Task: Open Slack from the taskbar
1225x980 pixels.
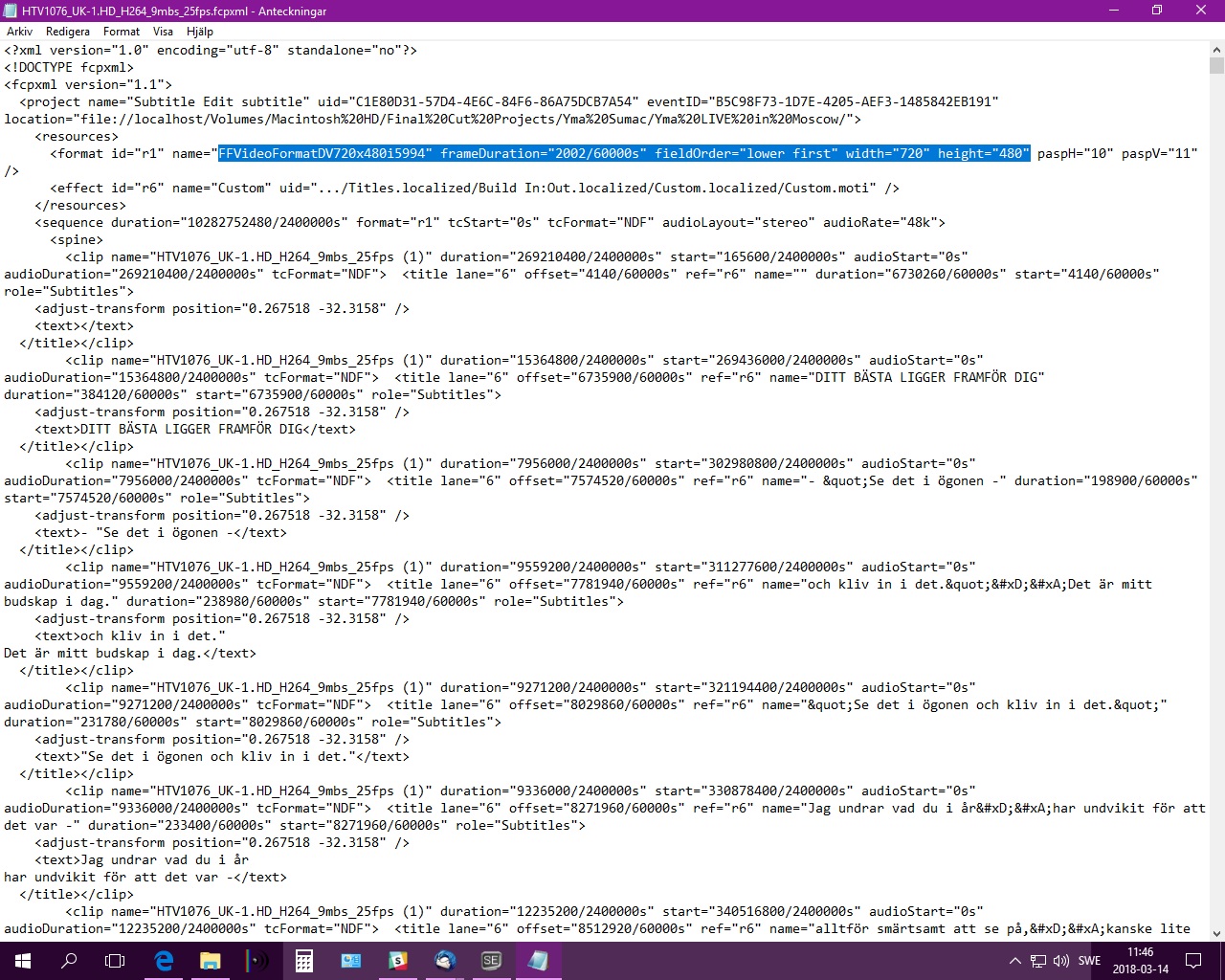Action: 397,960
